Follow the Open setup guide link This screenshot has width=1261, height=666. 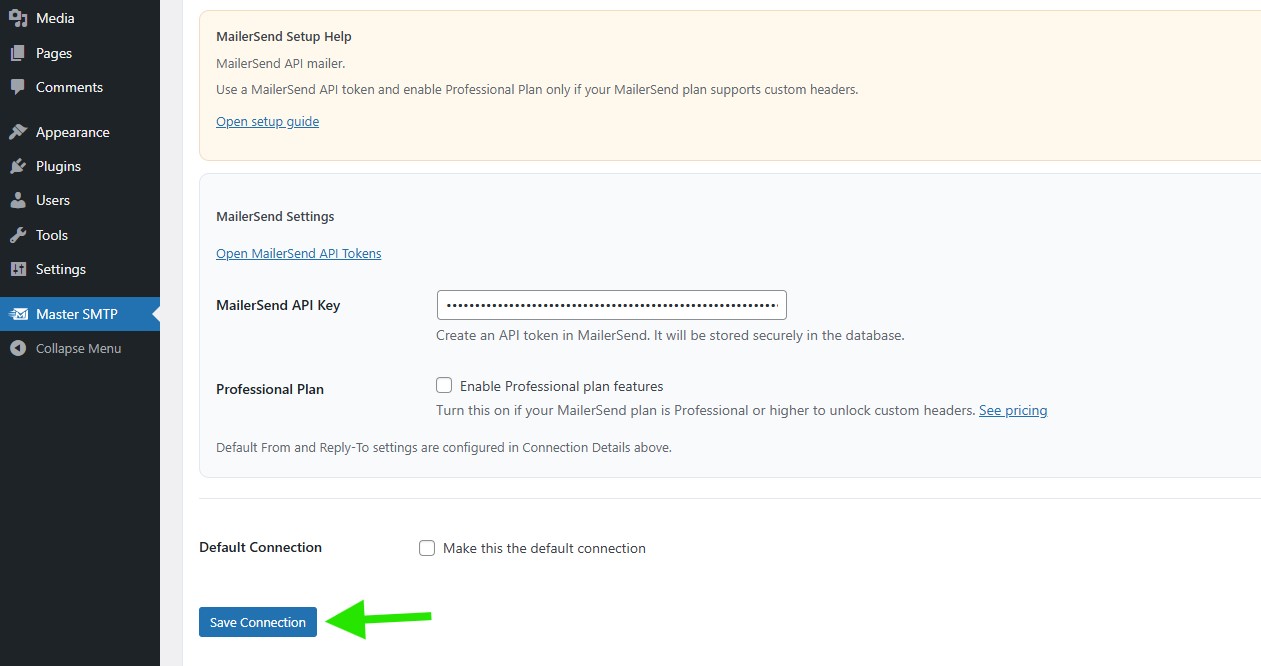[267, 121]
